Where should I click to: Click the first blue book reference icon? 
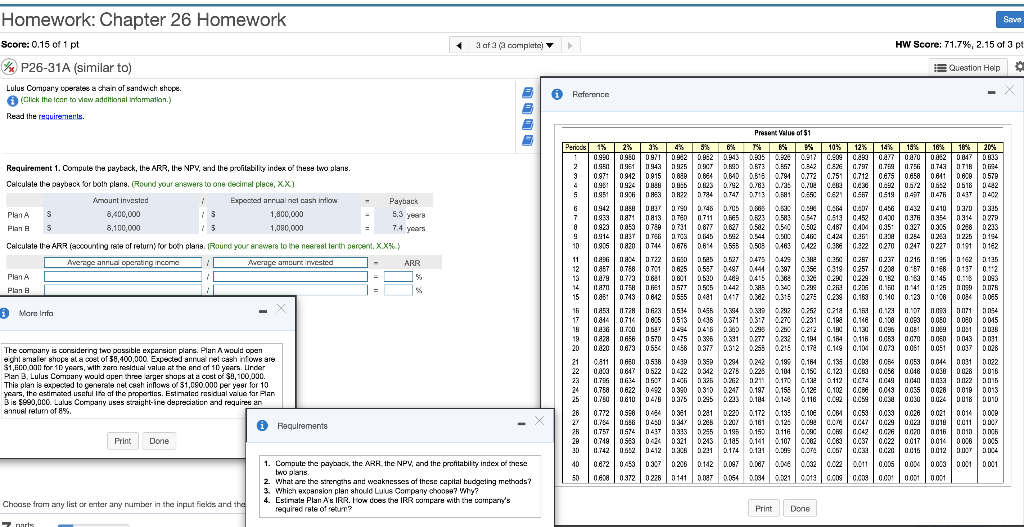pos(526,93)
